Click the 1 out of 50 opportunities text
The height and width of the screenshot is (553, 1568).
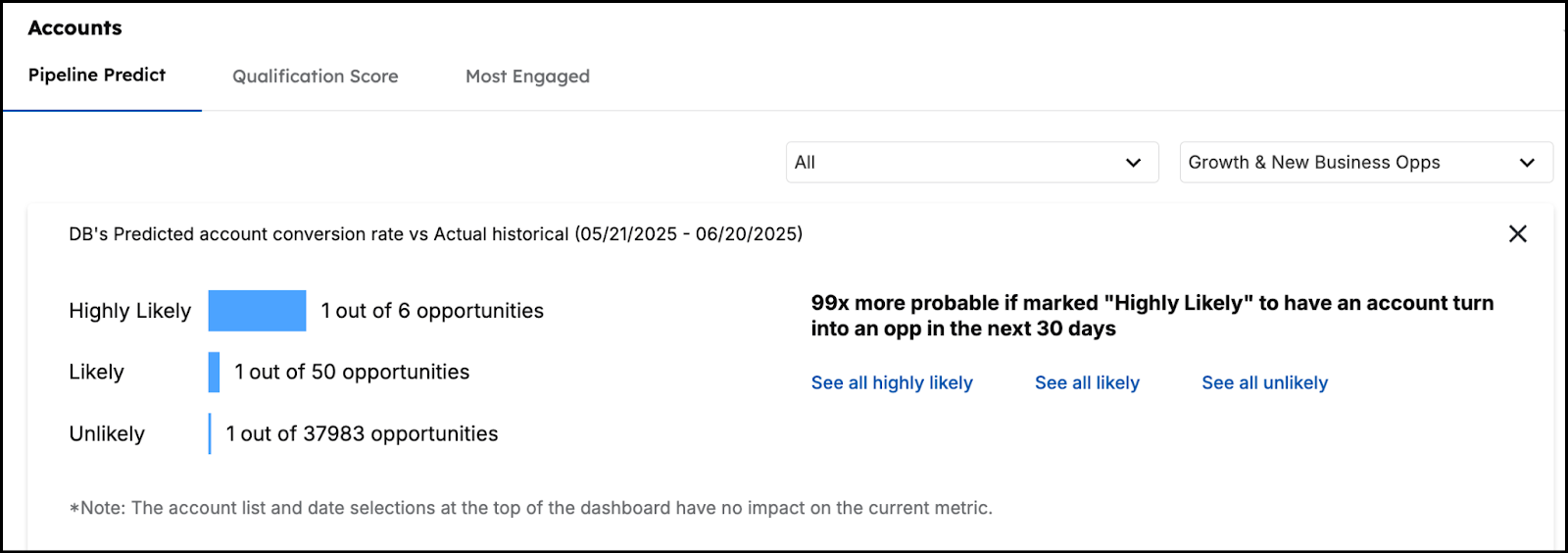[352, 373]
